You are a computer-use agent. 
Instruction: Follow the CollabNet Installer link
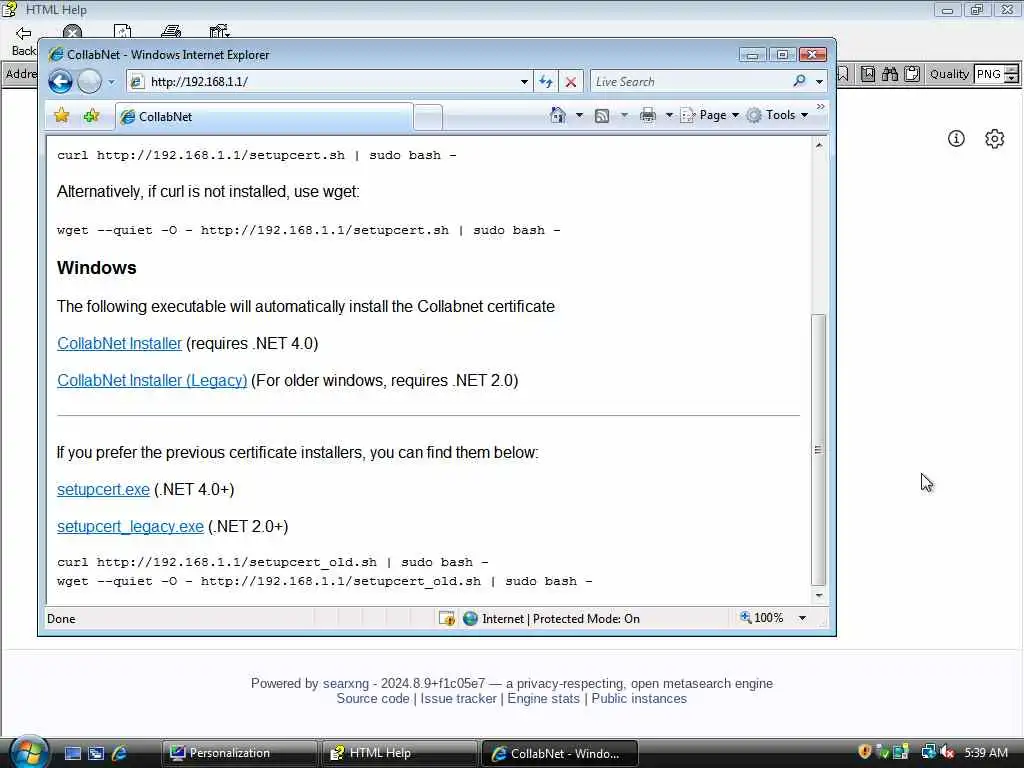tap(120, 344)
